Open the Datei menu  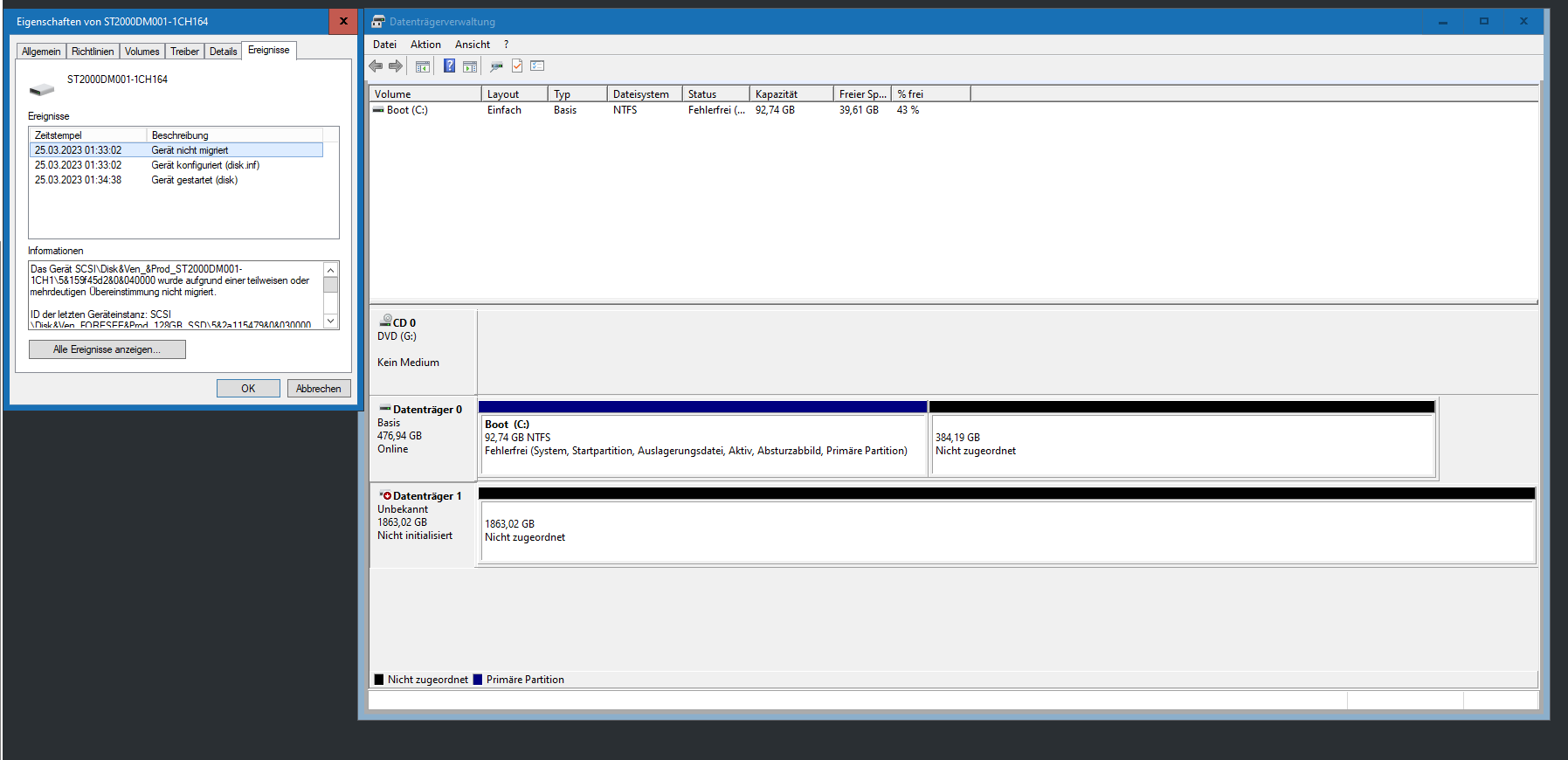pos(384,45)
